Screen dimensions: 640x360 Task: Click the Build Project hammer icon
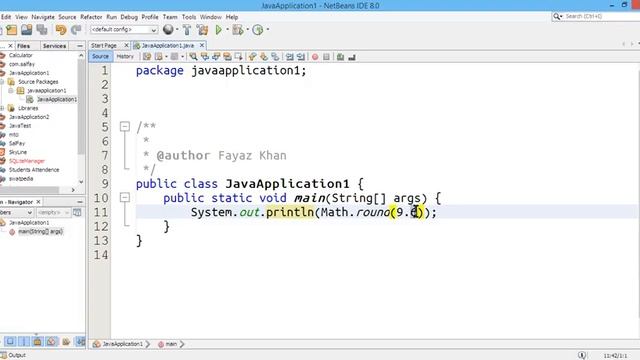187,29
